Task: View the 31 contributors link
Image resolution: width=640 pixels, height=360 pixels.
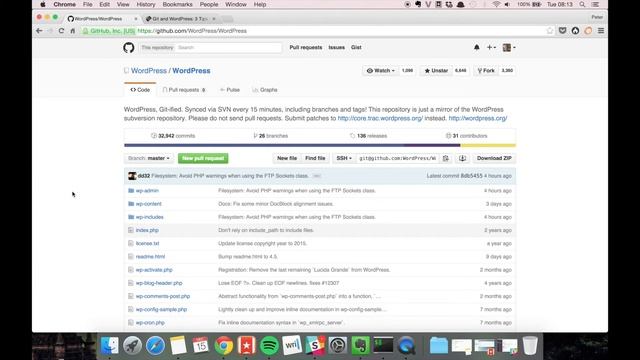Action: [467, 136]
